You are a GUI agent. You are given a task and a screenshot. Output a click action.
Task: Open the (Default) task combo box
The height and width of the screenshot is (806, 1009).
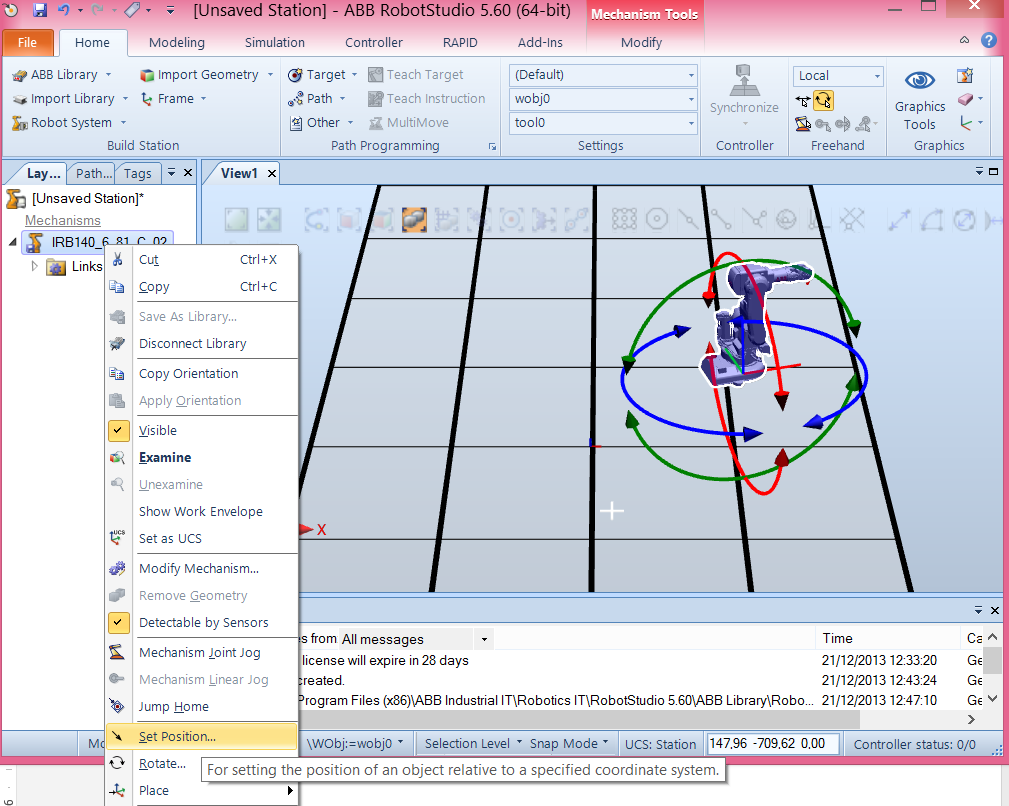click(603, 75)
